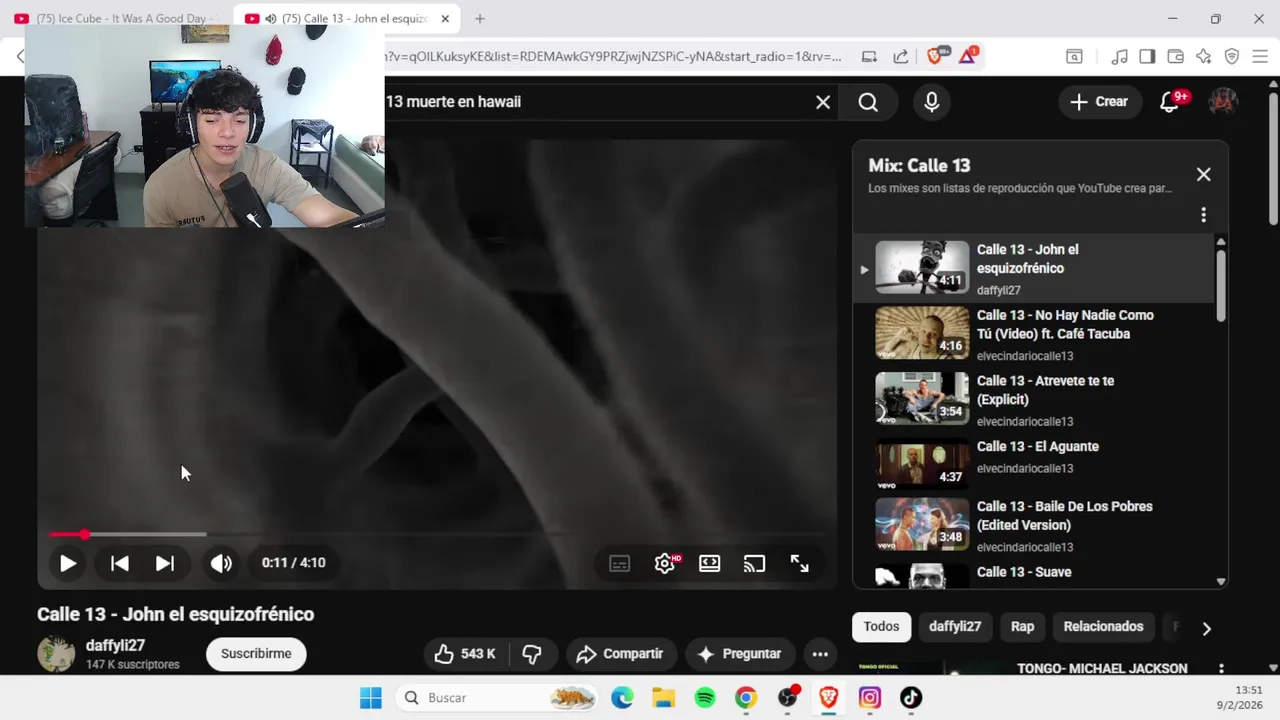Viewport: 1280px width, 720px height.
Task: Like the video with 543 K
Action: tap(465, 654)
